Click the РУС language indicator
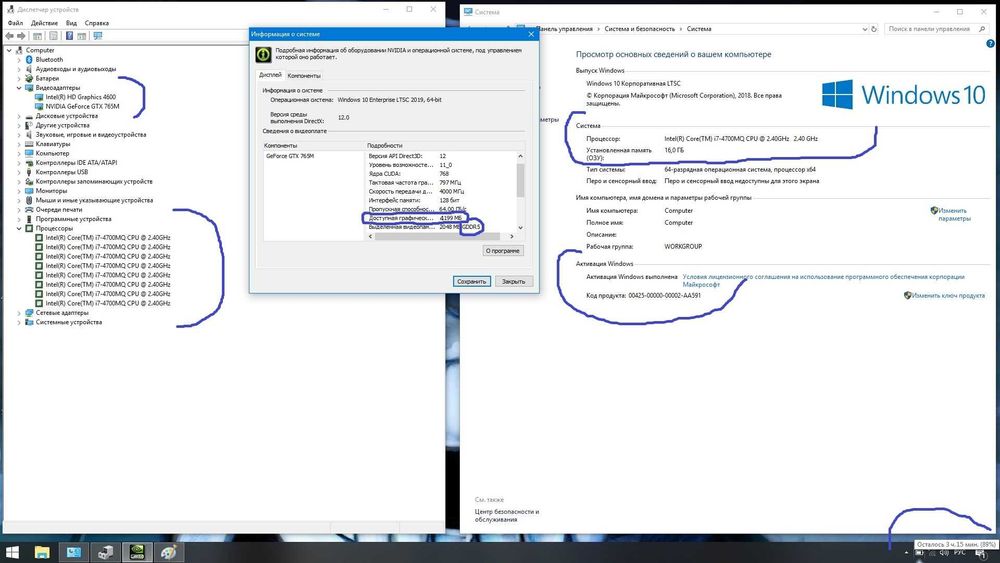This screenshot has width=1000, height=563. pos(959,553)
